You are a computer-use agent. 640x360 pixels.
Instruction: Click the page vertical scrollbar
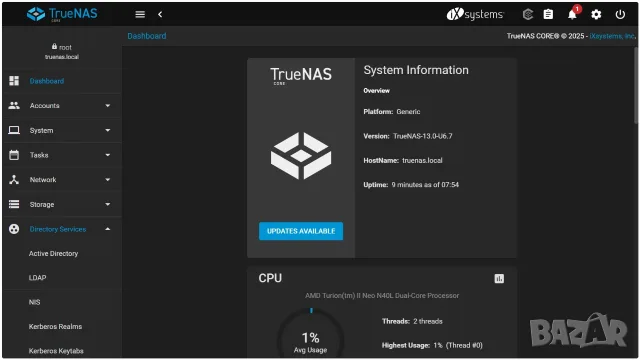coord(636,86)
